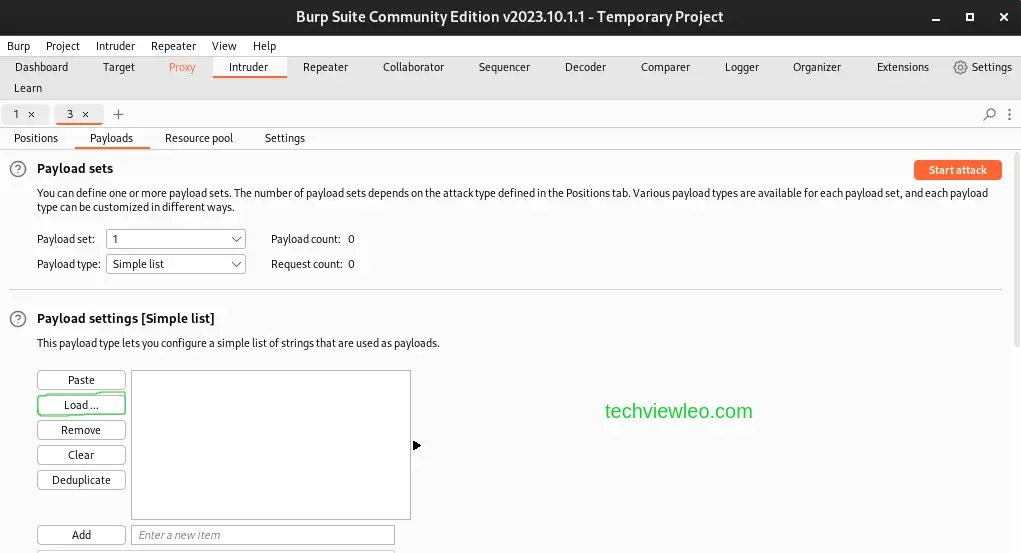This screenshot has height=553, width=1021.
Task: Open the Intruder menu in menu bar
Action: point(115,46)
